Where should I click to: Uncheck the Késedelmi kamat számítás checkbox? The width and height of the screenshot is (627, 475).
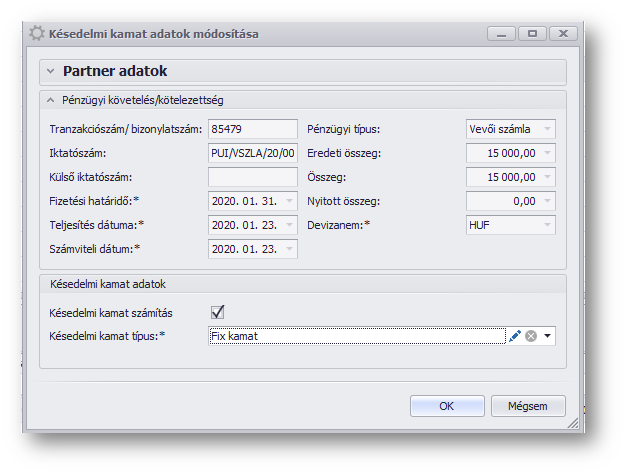[217, 313]
